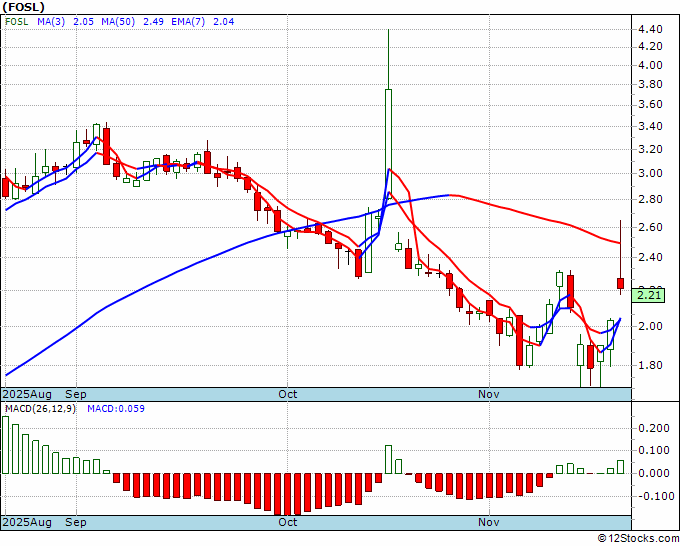Click the 4.00 price axis label
This screenshot has width=680, height=546.
tap(650, 65)
